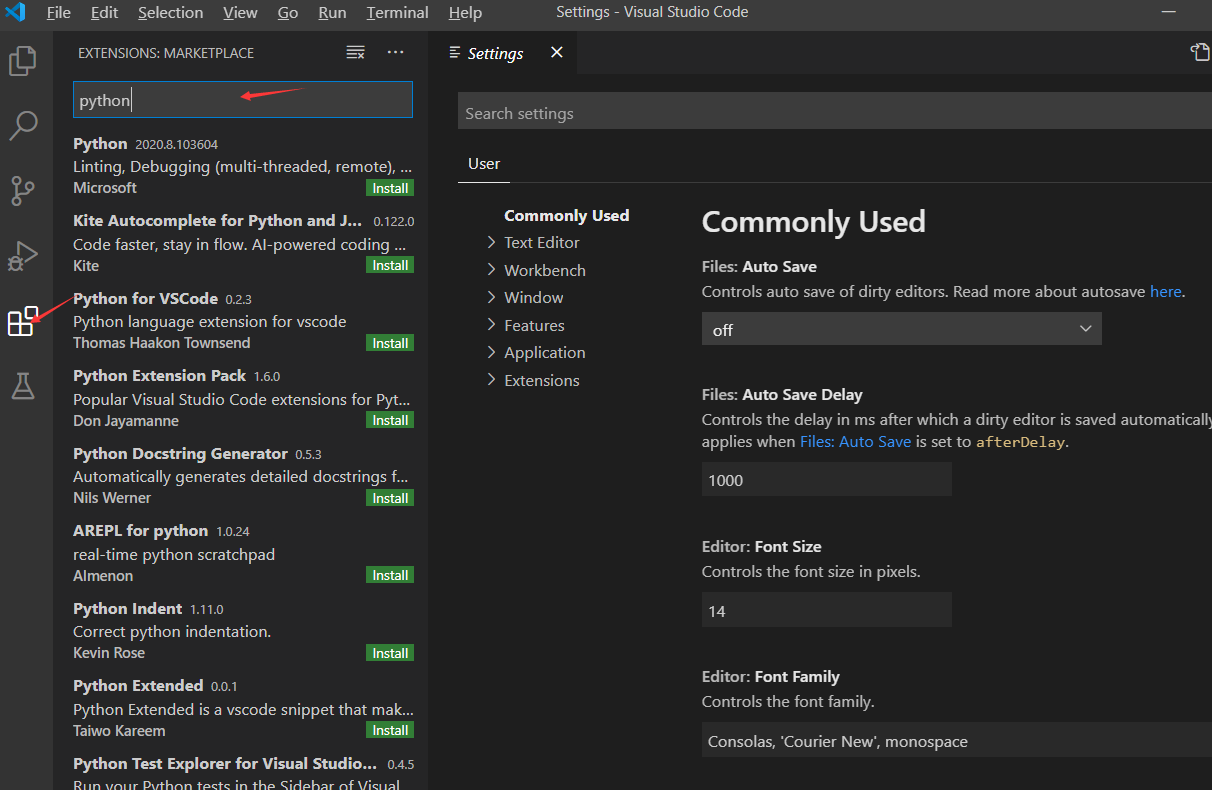Viewport: 1212px width, 790px height.
Task: Open Python extension by Microsoft title
Action: click(100, 143)
